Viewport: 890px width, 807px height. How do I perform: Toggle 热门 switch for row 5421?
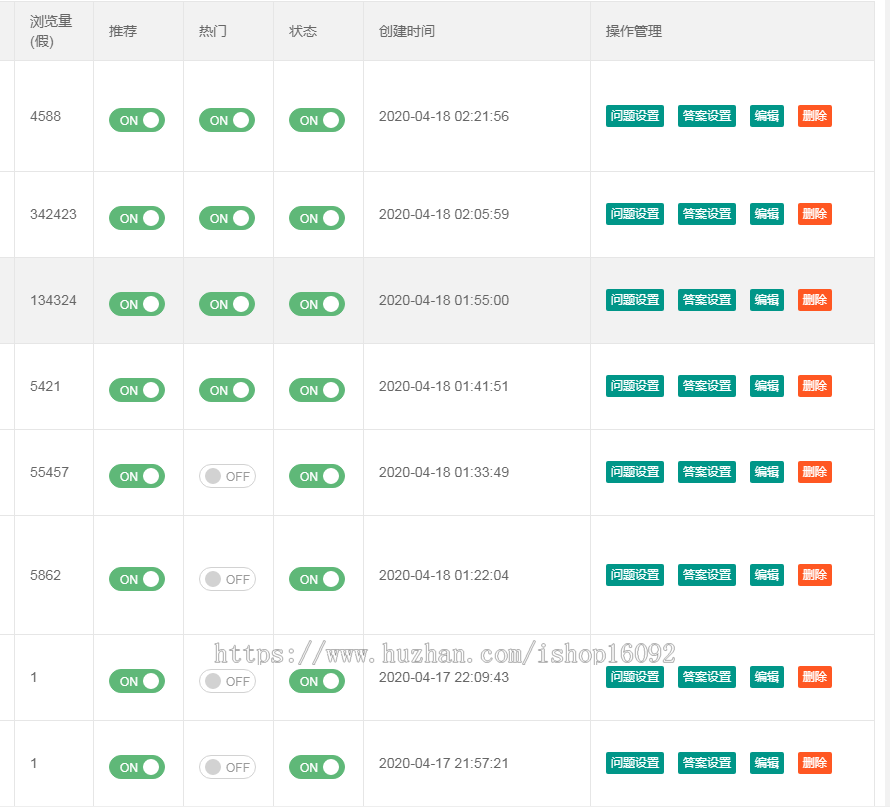tap(226, 390)
